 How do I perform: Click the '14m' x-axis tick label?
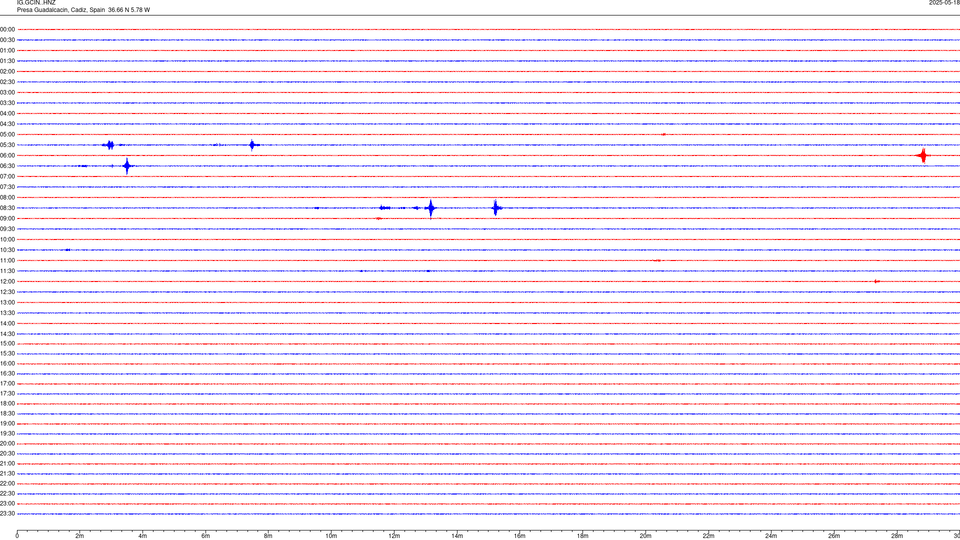[x=457, y=536]
